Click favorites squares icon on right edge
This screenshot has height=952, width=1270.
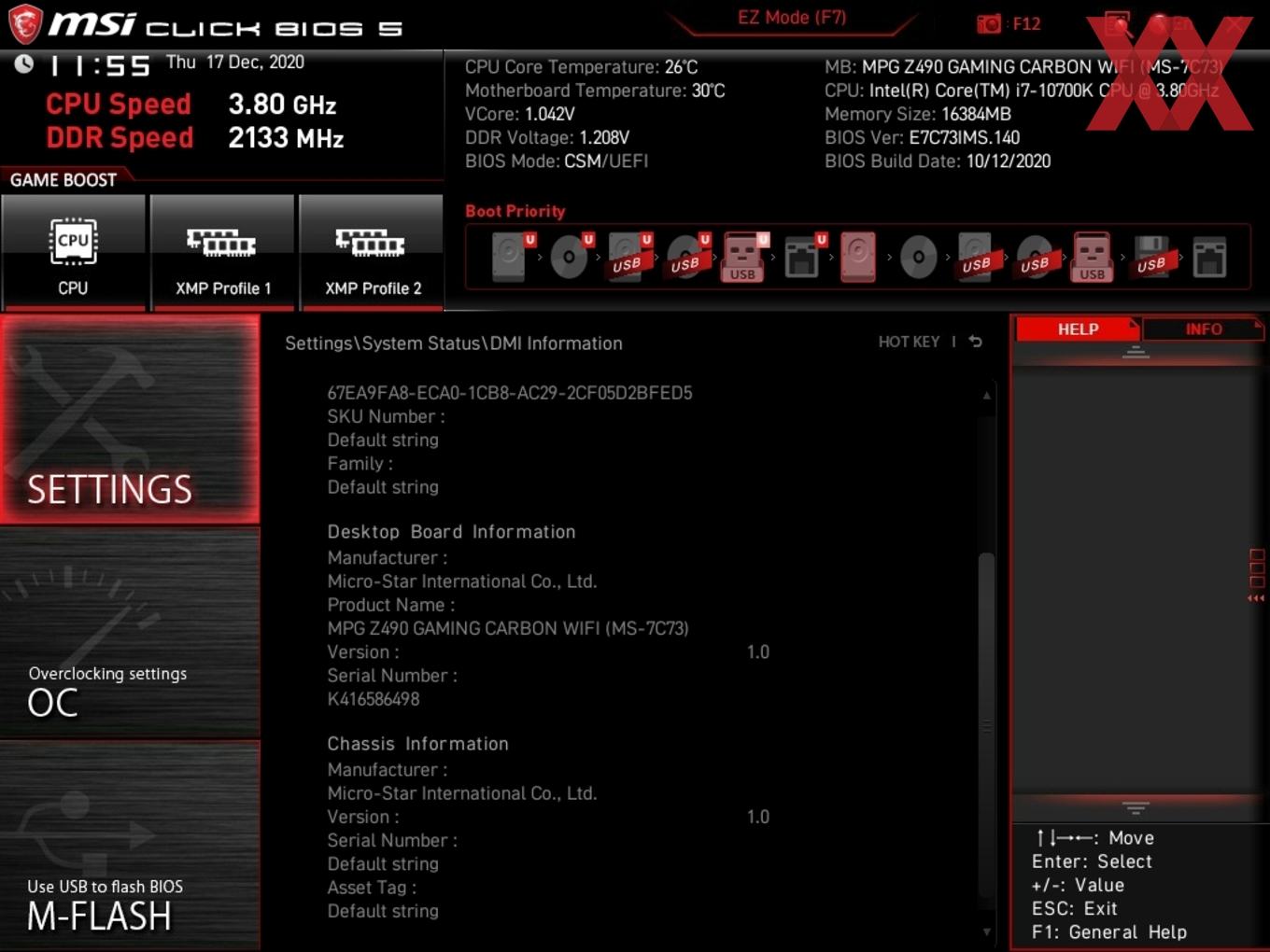click(1256, 568)
